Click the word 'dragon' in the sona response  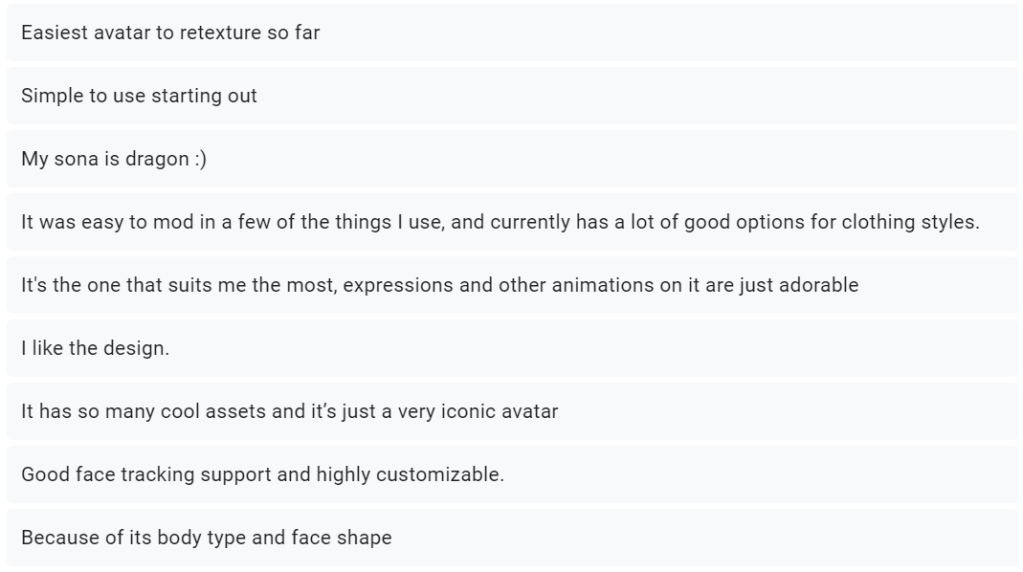coord(157,159)
